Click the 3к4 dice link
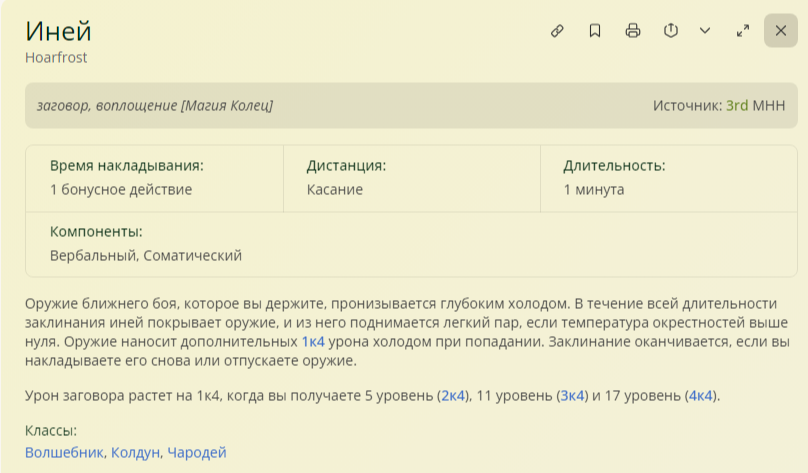 [573, 395]
